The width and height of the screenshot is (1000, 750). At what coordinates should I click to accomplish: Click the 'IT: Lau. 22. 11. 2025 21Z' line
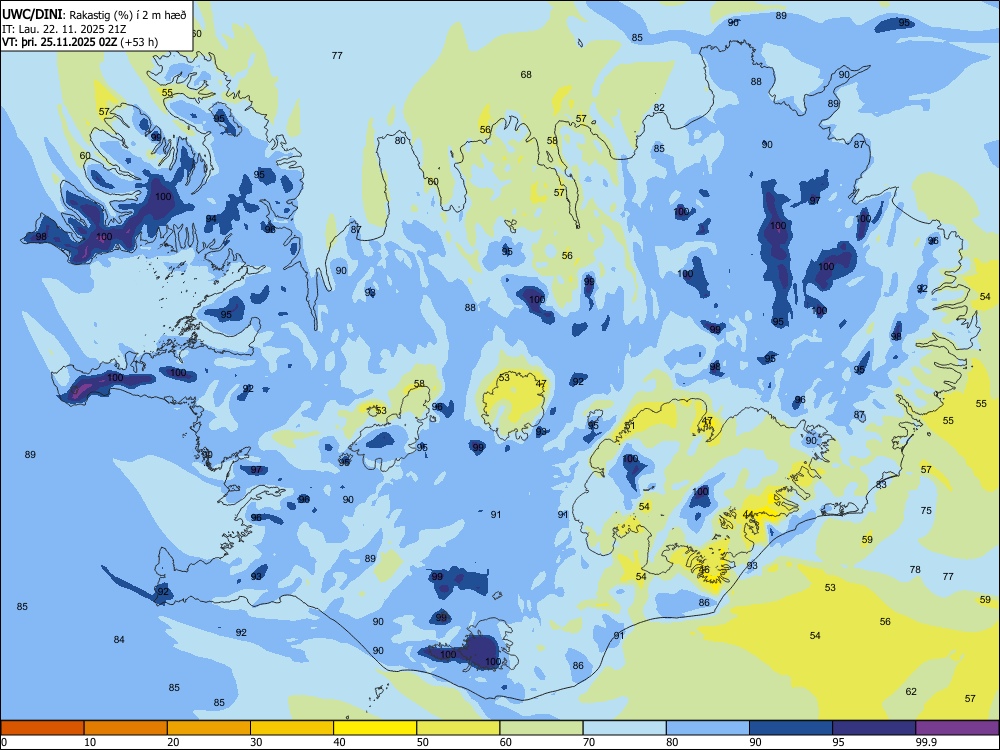pos(64,29)
